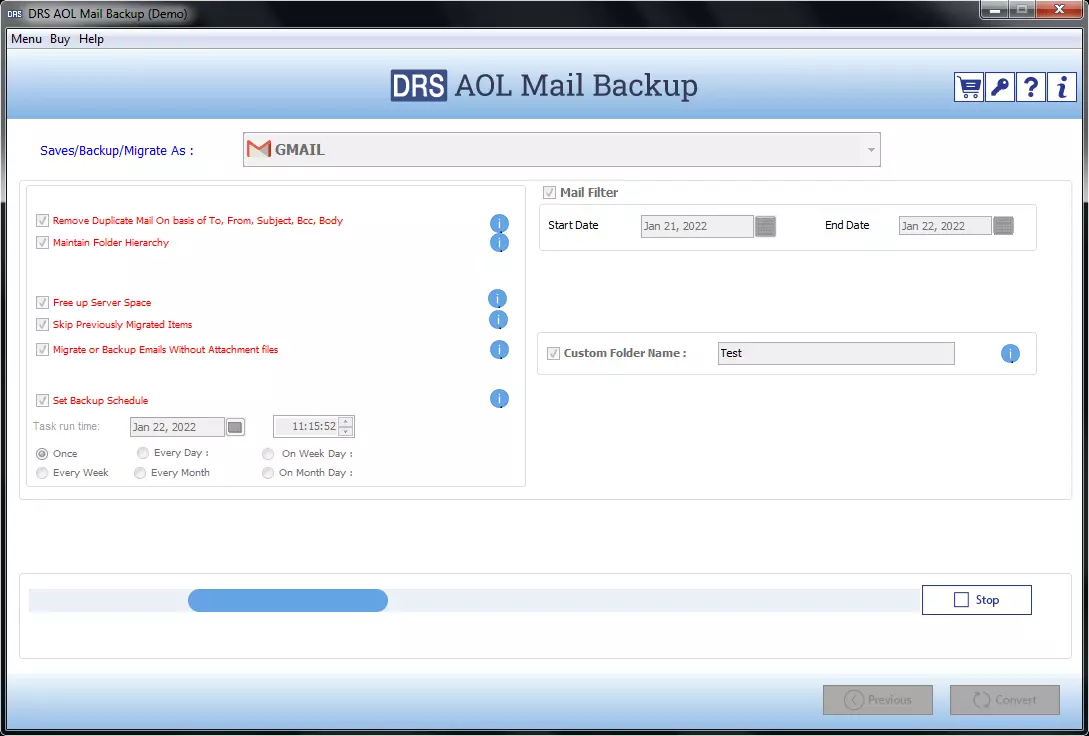
Task: Increase the task run time value
Action: (345, 421)
